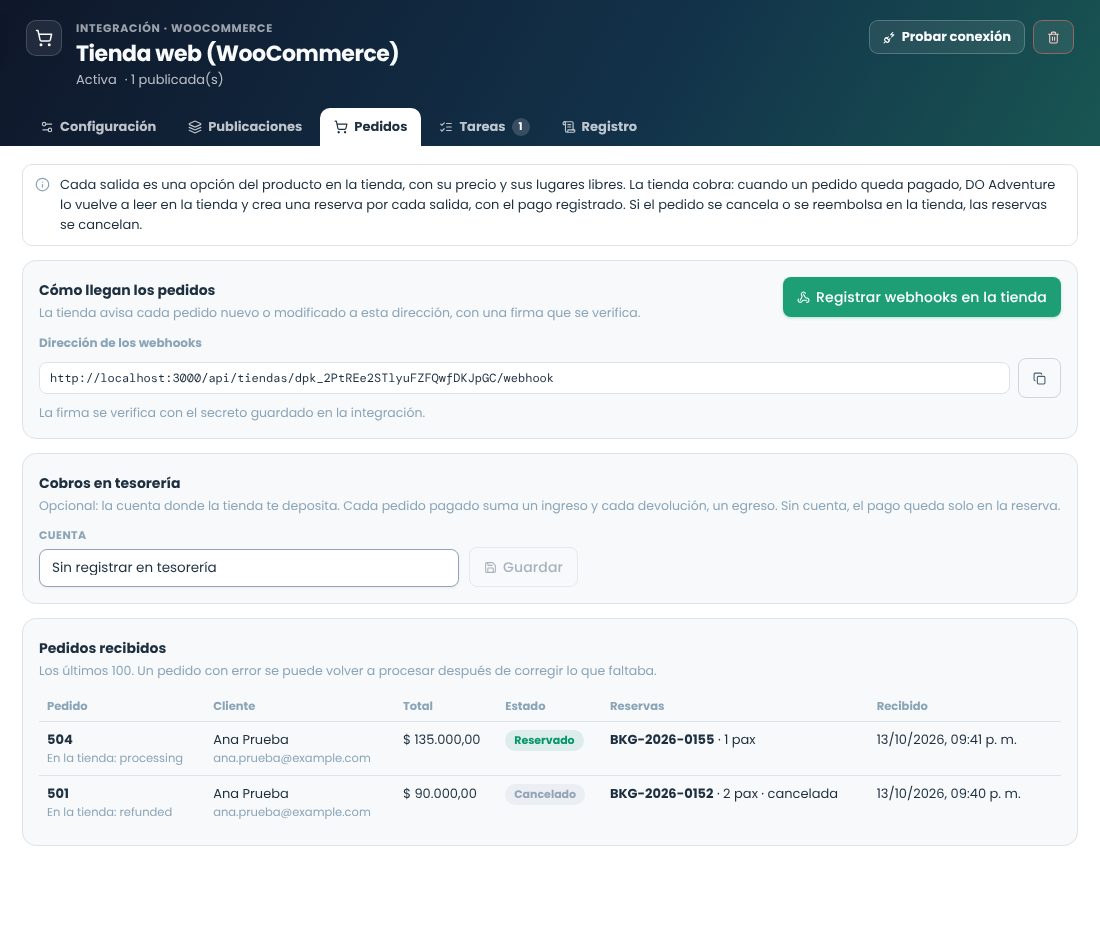Click the Reservas column header
This screenshot has height=944, width=1100.
point(637,706)
